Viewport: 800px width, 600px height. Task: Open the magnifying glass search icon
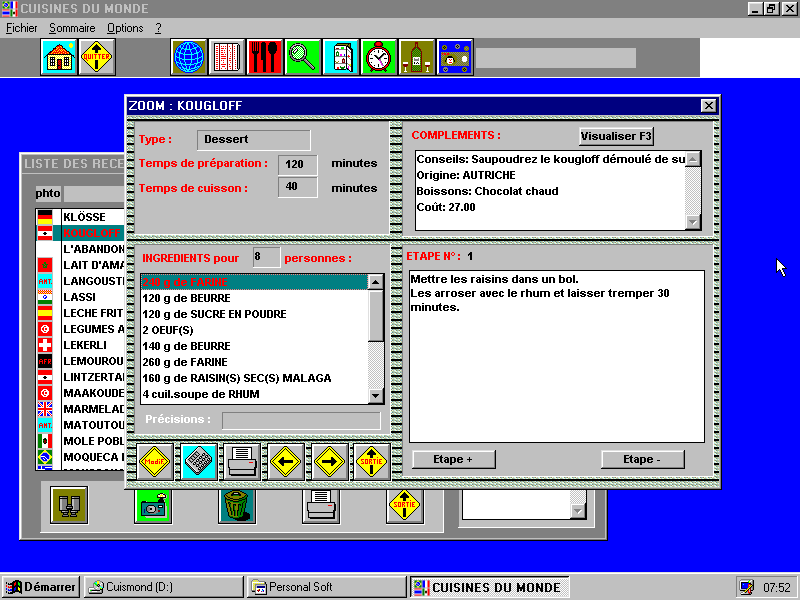pos(303,57)
